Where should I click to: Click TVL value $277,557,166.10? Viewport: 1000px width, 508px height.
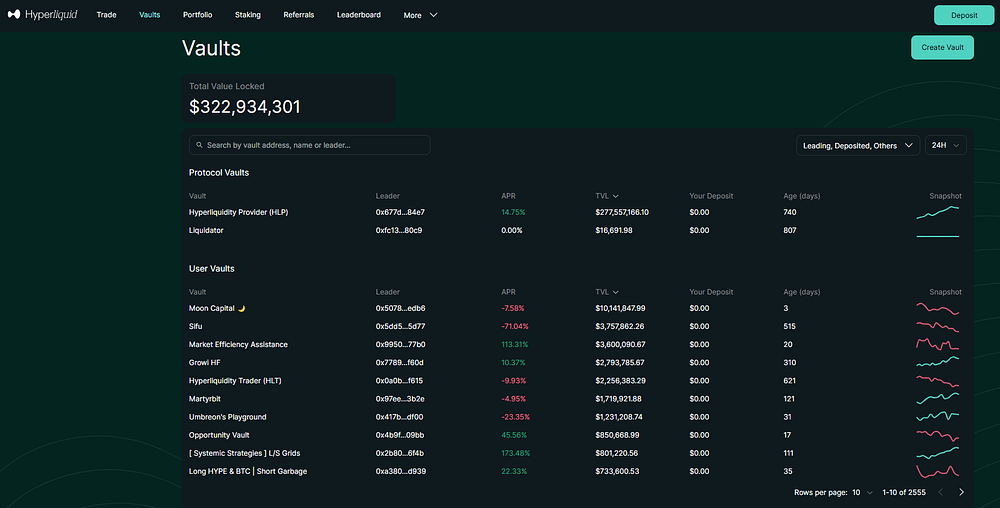[x=622, y=212]
